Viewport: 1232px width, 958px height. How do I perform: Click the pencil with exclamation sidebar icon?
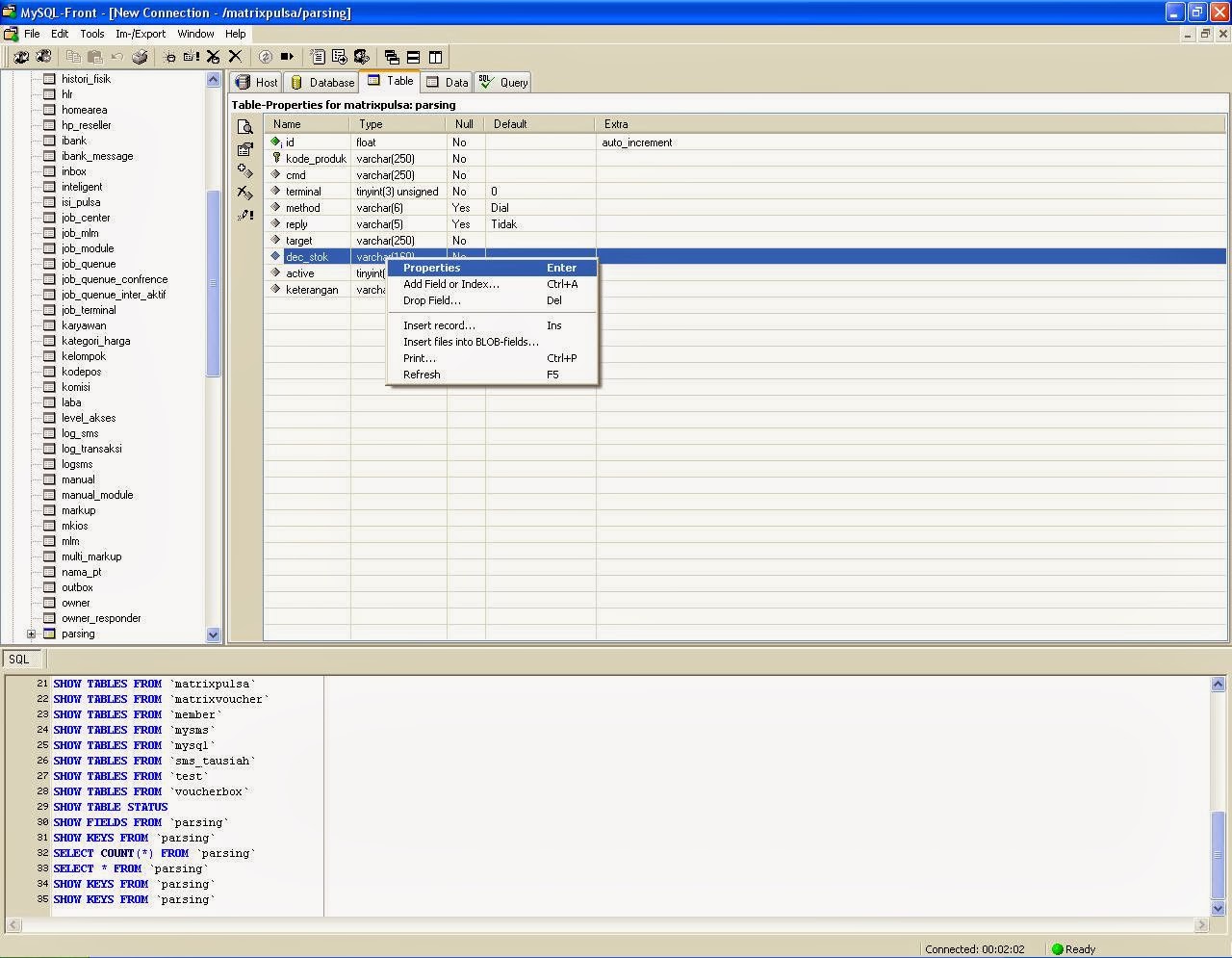[245, 216]
